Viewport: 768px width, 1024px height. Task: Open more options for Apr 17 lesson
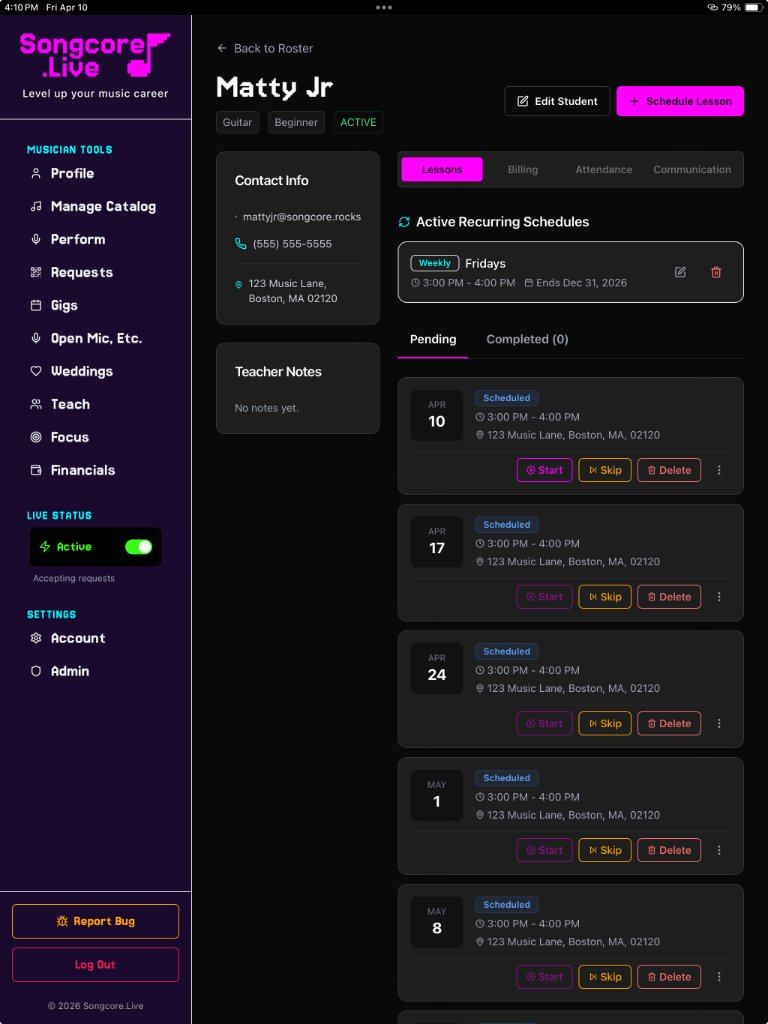point(719,597)
